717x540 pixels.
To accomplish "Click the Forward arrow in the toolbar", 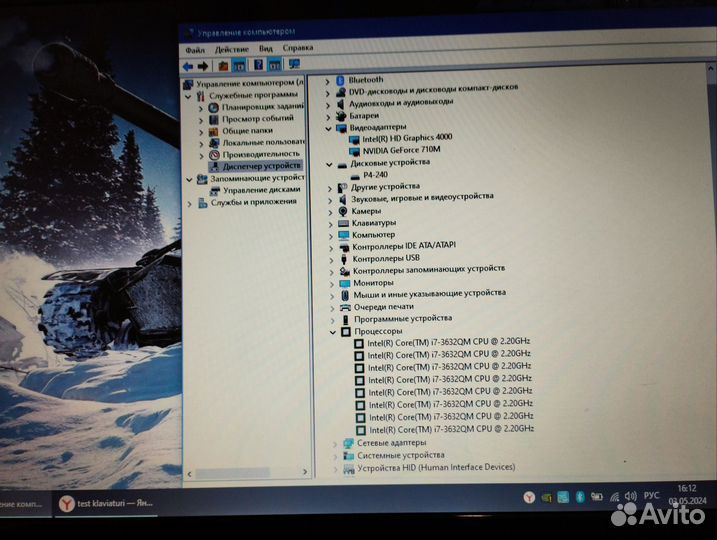I will click(203, 65).
